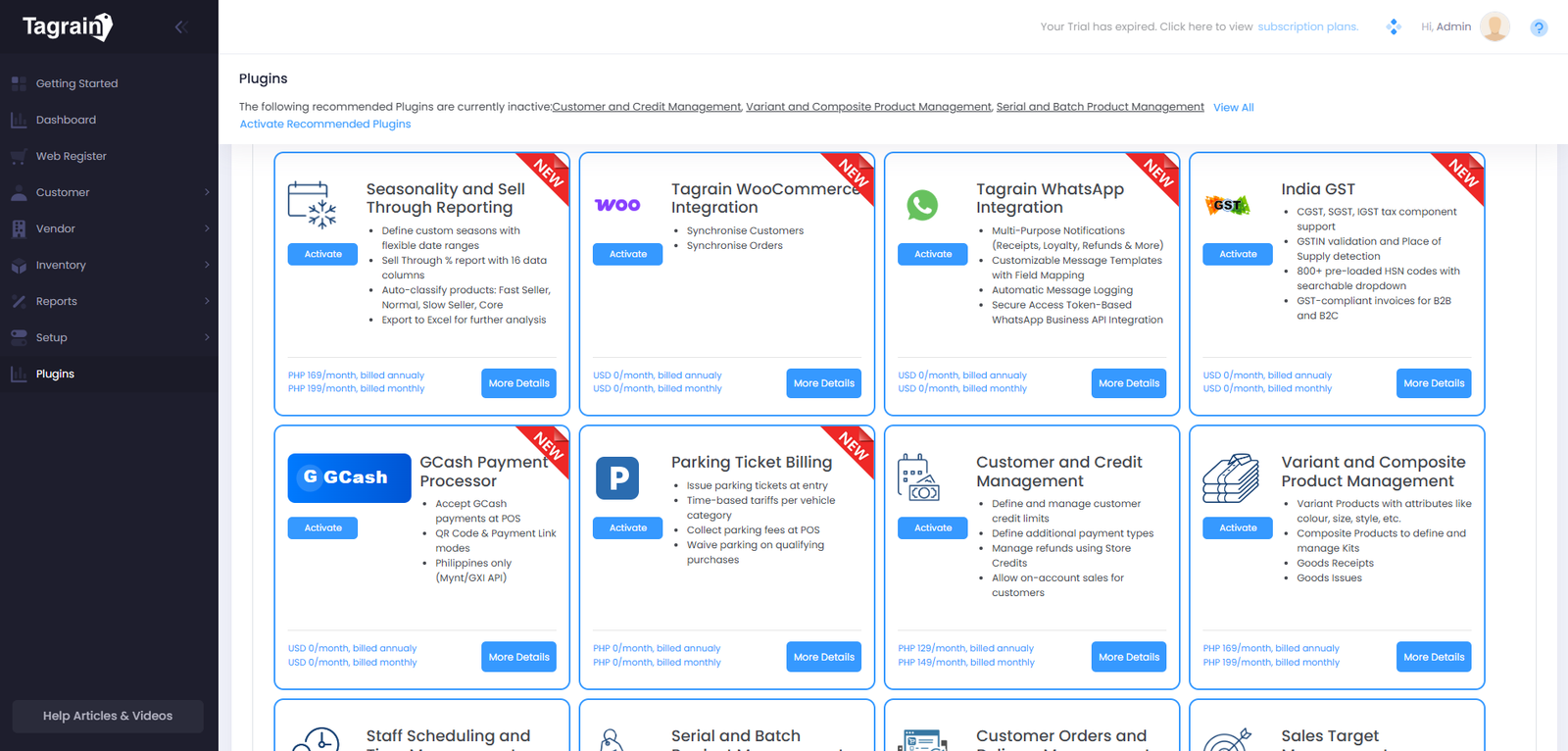The height and width of the screenshot is (751, 1568).
Task: Activate the India GST plugin
Action: click(1238, 254)
